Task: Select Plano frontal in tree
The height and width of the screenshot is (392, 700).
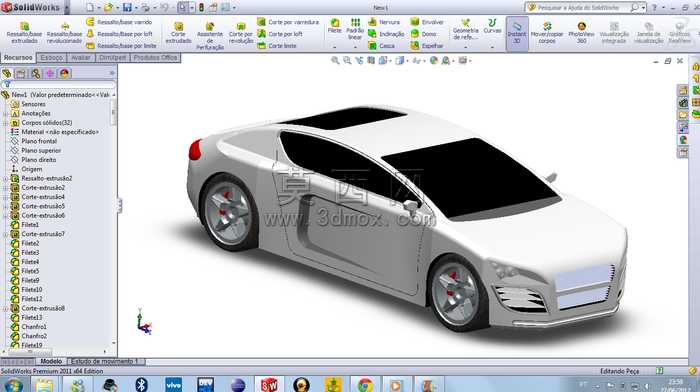Action: [39, 141]
